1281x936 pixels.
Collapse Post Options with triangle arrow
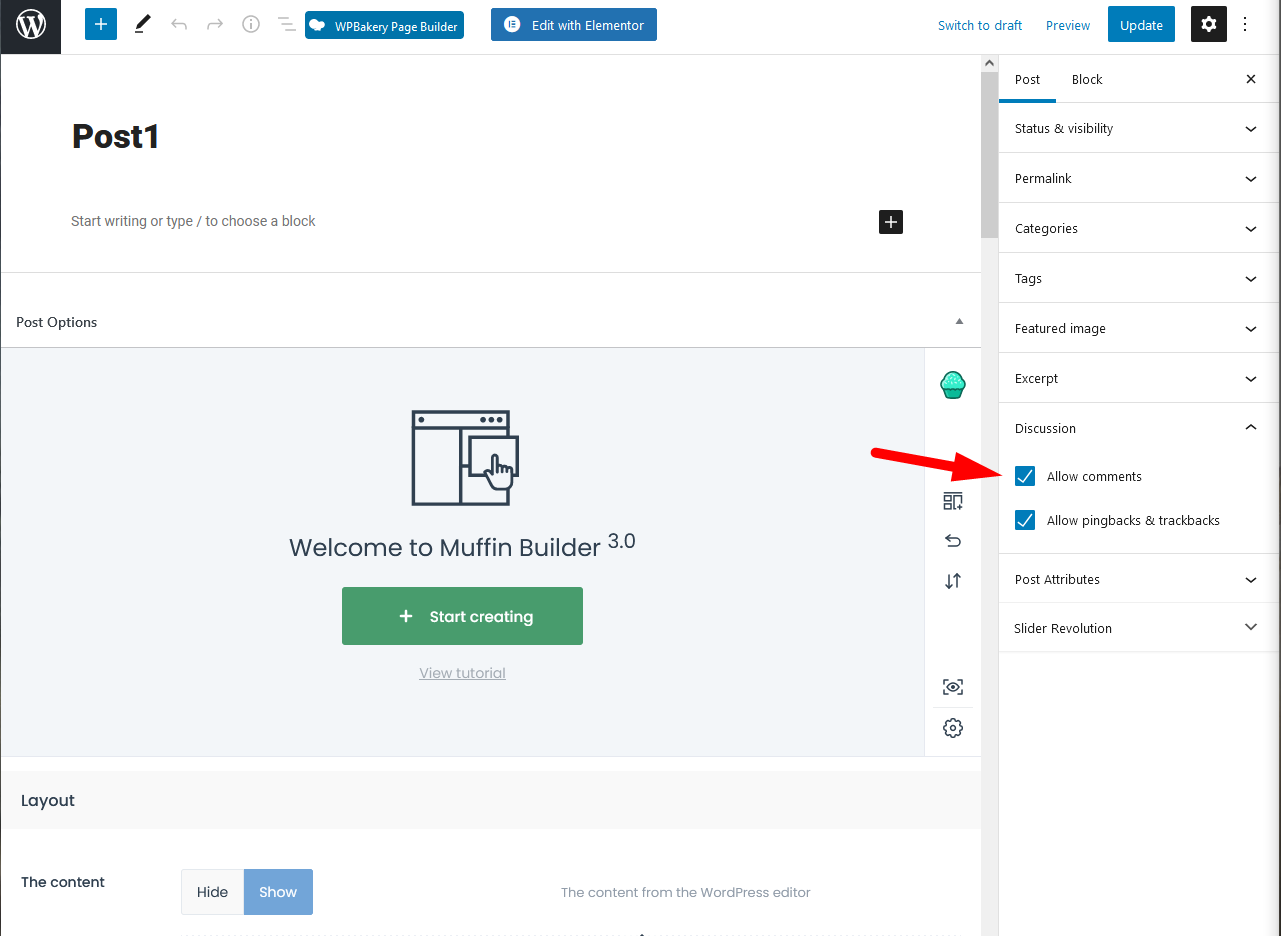point(959,322)
